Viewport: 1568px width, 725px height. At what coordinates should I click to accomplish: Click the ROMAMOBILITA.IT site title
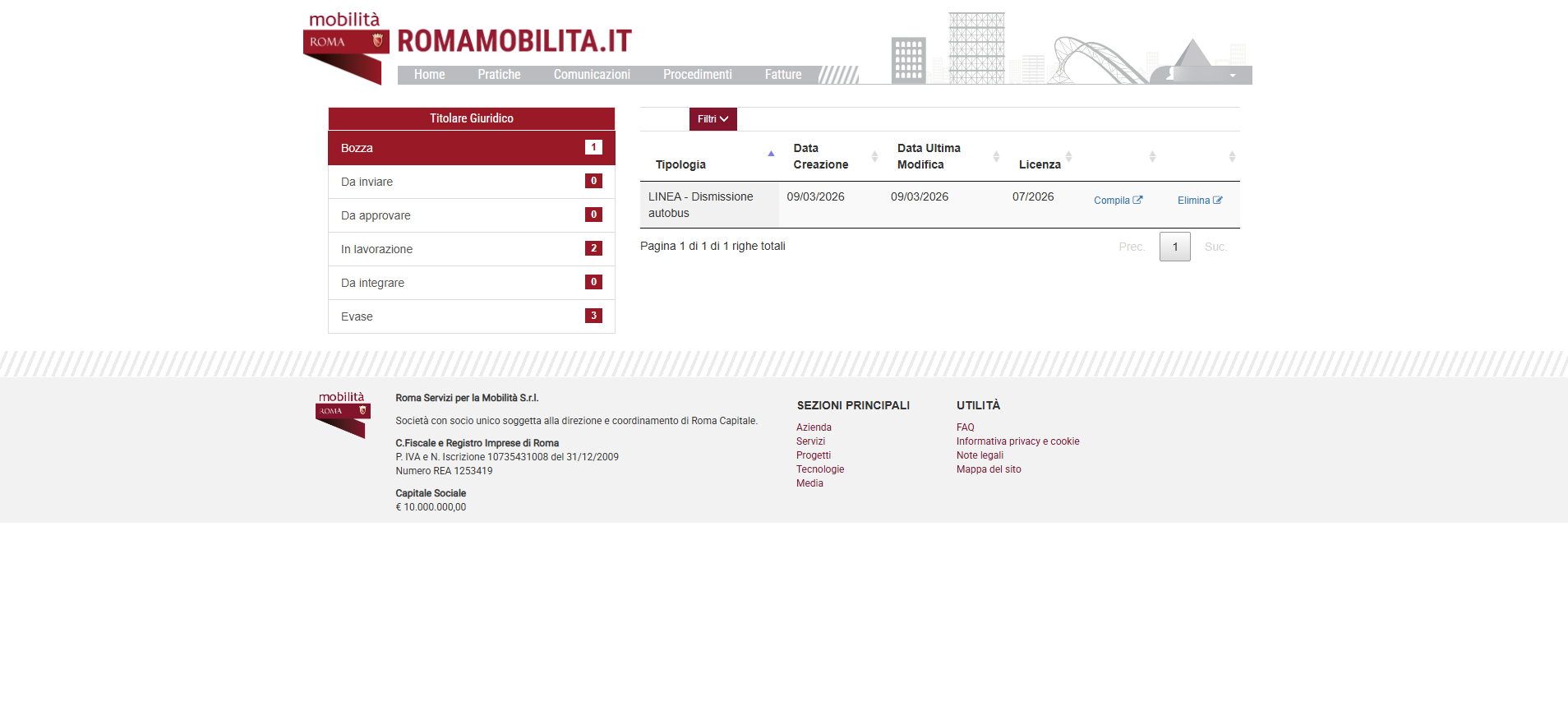pyautogui.click(x=514, y=40)
